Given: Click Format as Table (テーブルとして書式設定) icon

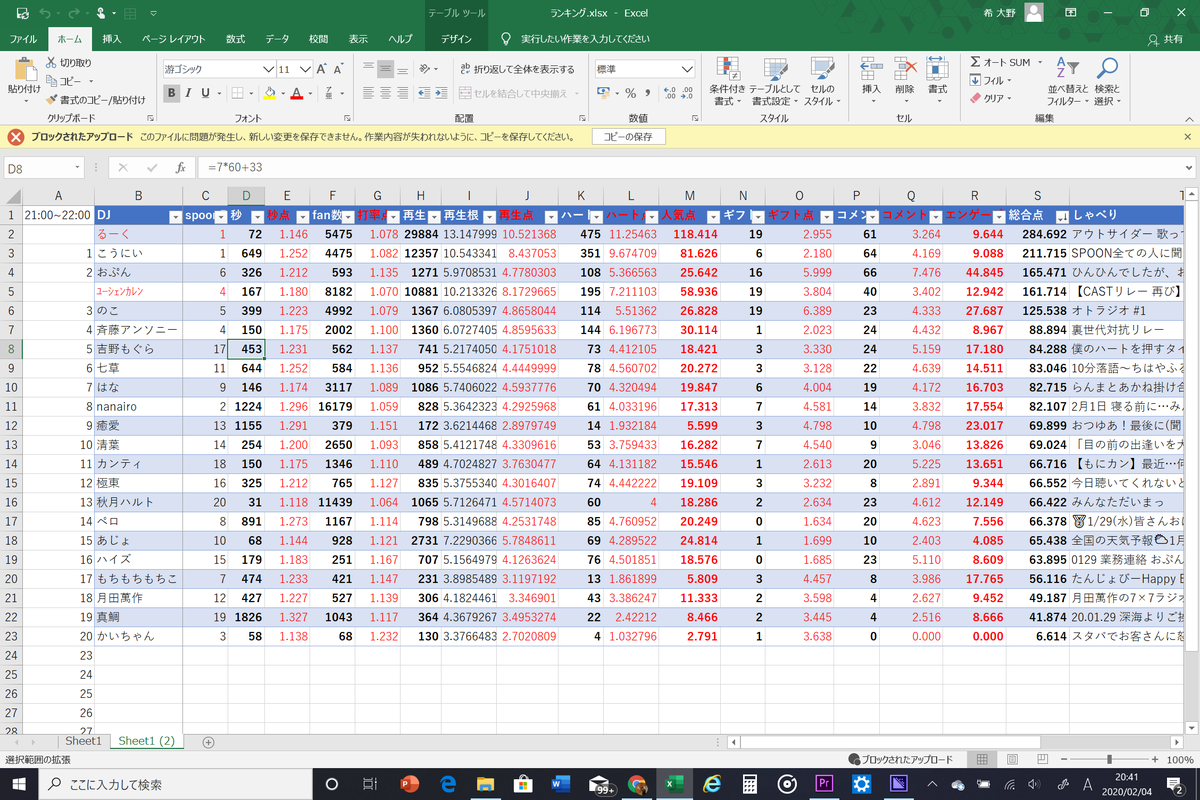Looking at the screenshot, I should coord(775,69).
